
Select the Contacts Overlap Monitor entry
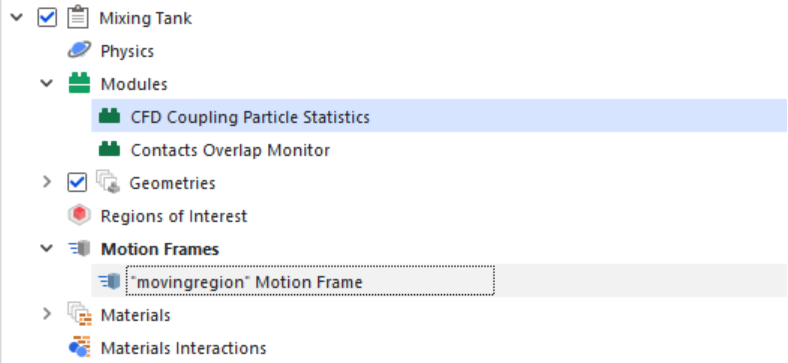coord(230,150)
